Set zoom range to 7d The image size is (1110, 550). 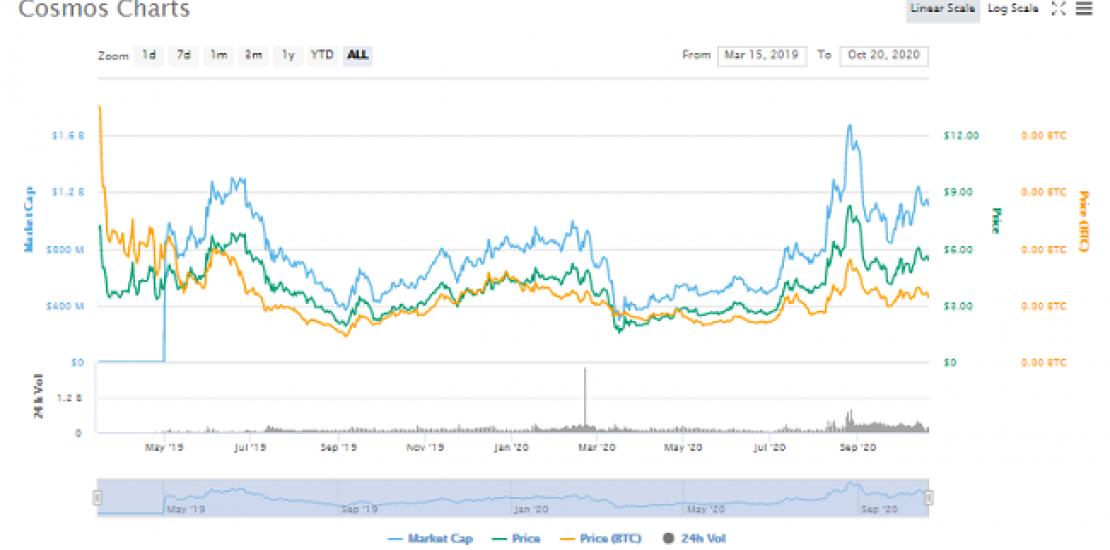click(184, 55)
